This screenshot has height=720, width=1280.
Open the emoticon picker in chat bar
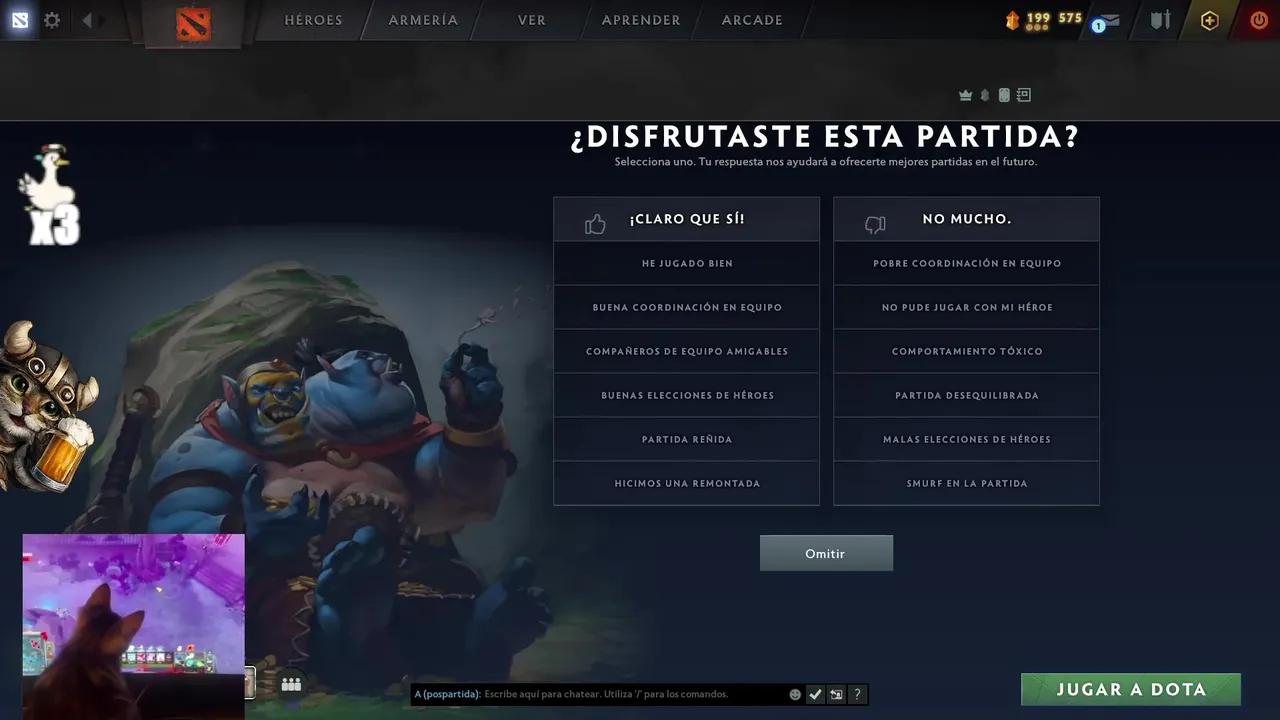tap(795, 694)
